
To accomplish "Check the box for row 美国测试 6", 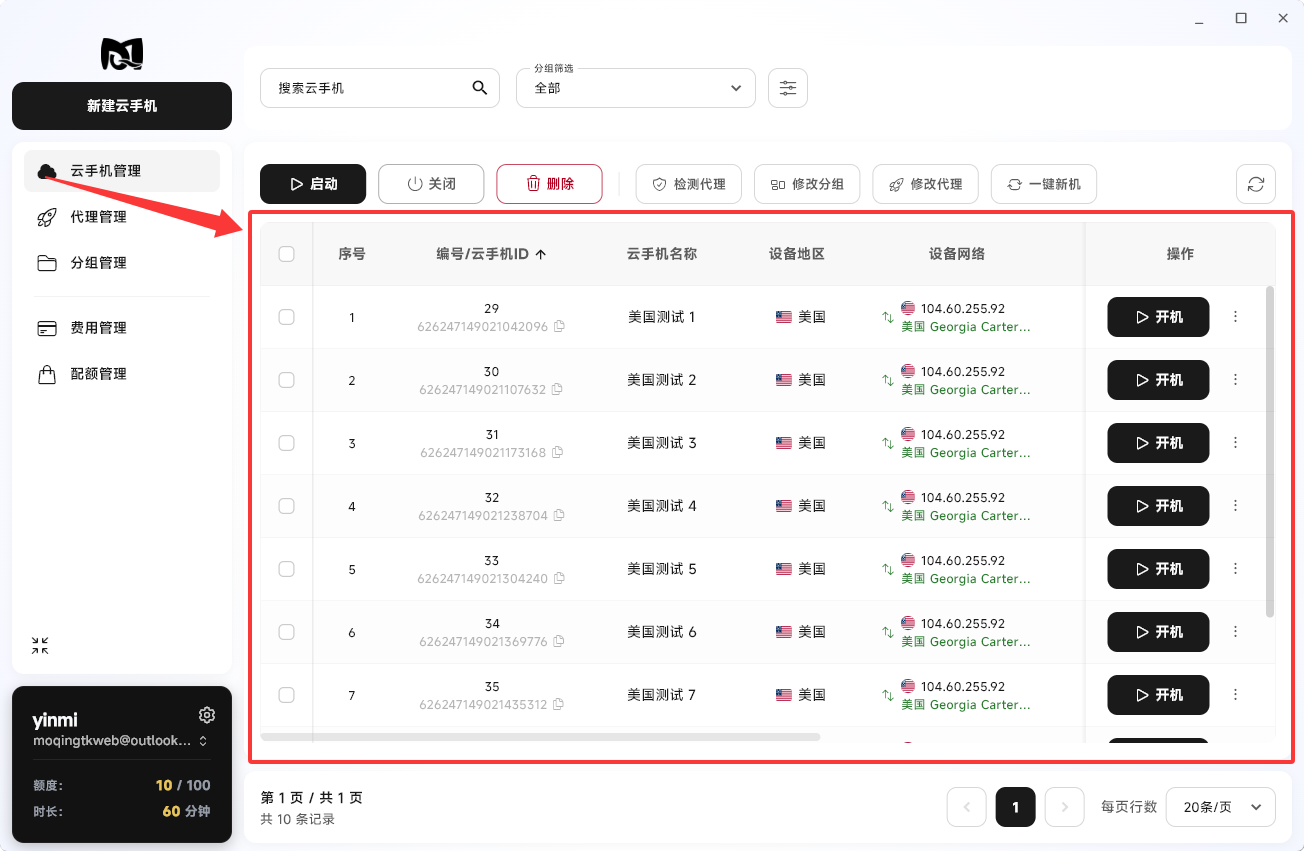I will [286, 632].
